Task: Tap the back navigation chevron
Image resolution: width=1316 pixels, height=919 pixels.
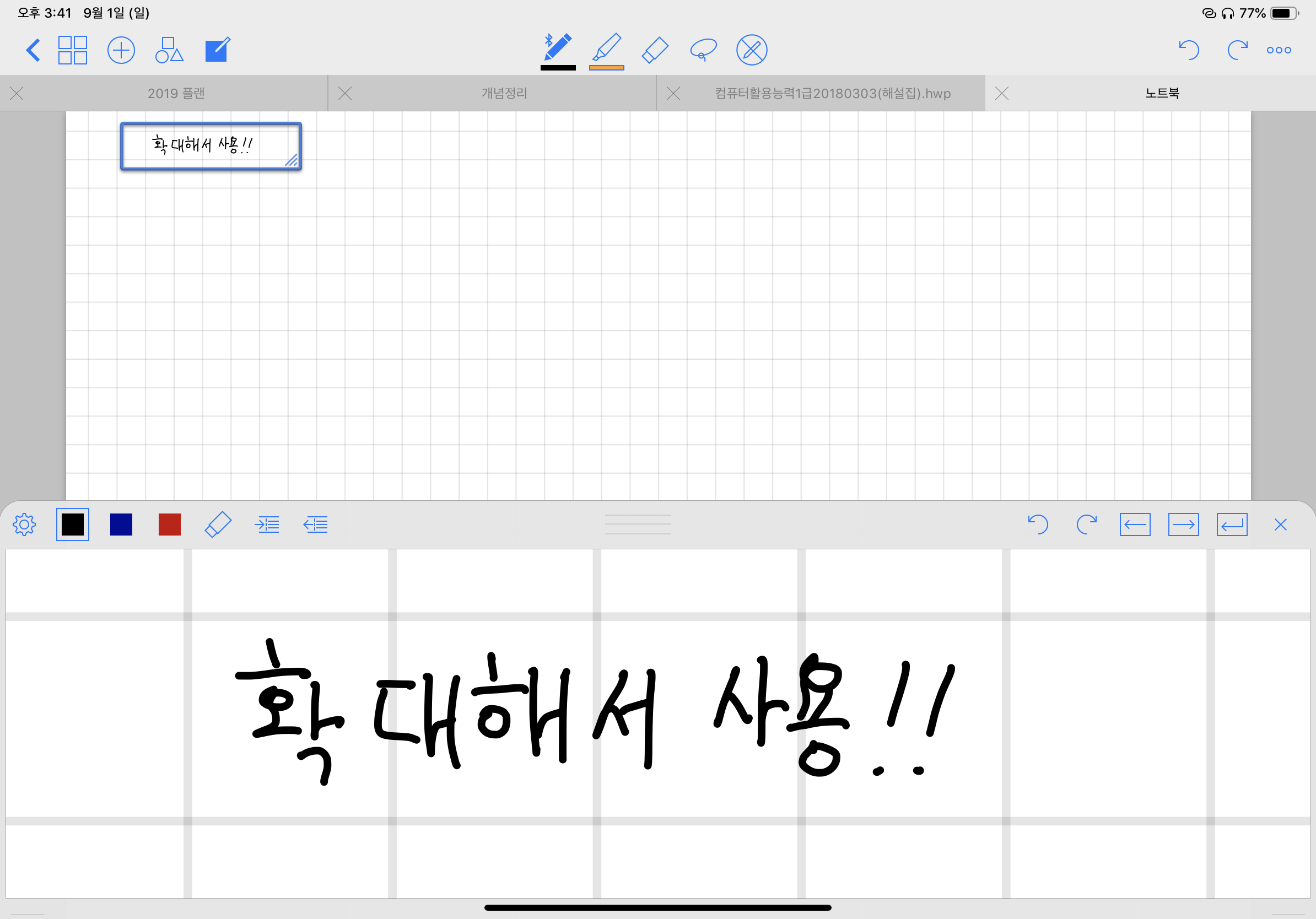Action: pos(33,50)
